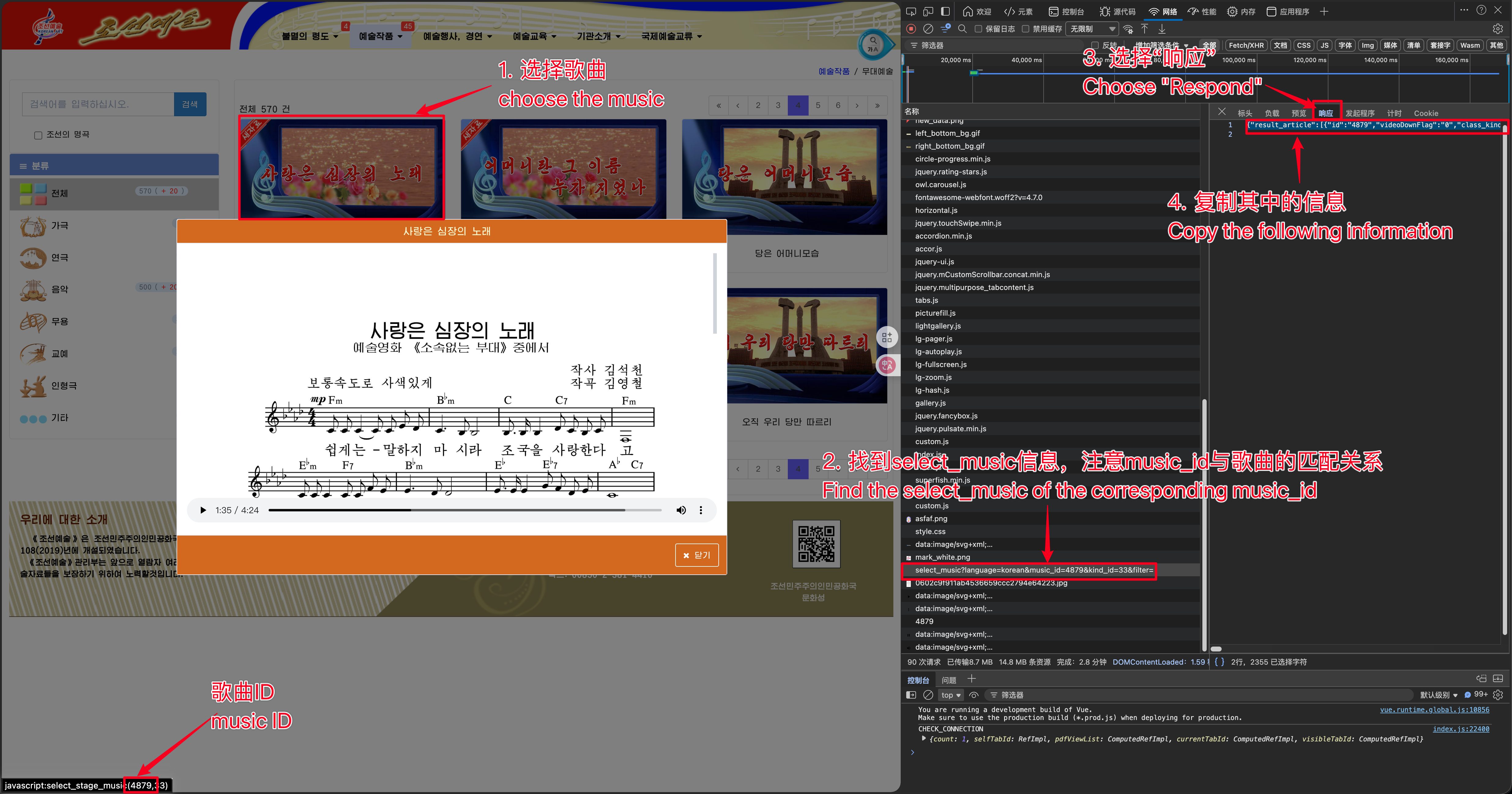Screen dimensions: 1512x794
Task: Check the 조선의 명곡 checkbox
Action: (x=38, y=135)
